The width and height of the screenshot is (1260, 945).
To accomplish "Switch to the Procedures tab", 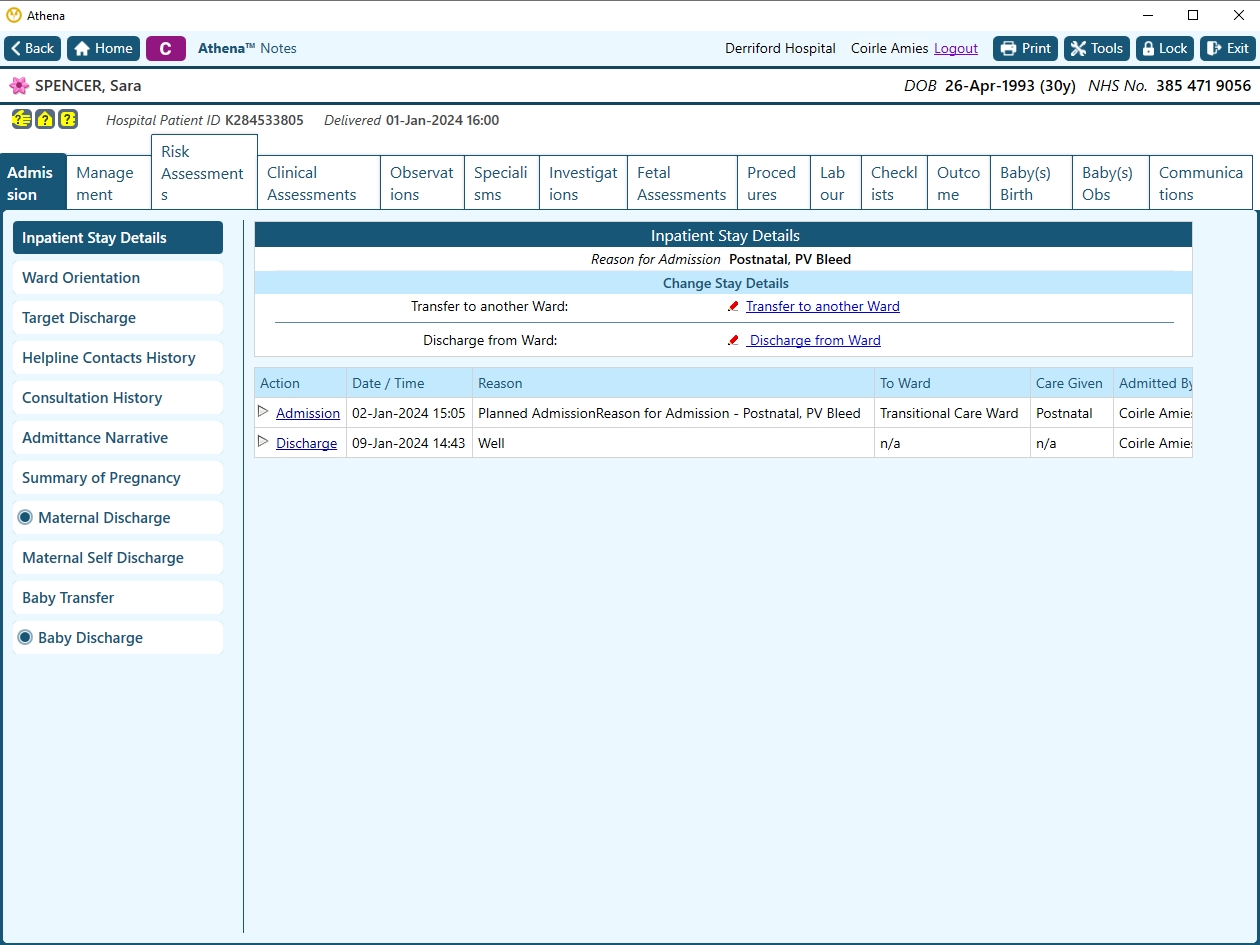I will point(774,183).
